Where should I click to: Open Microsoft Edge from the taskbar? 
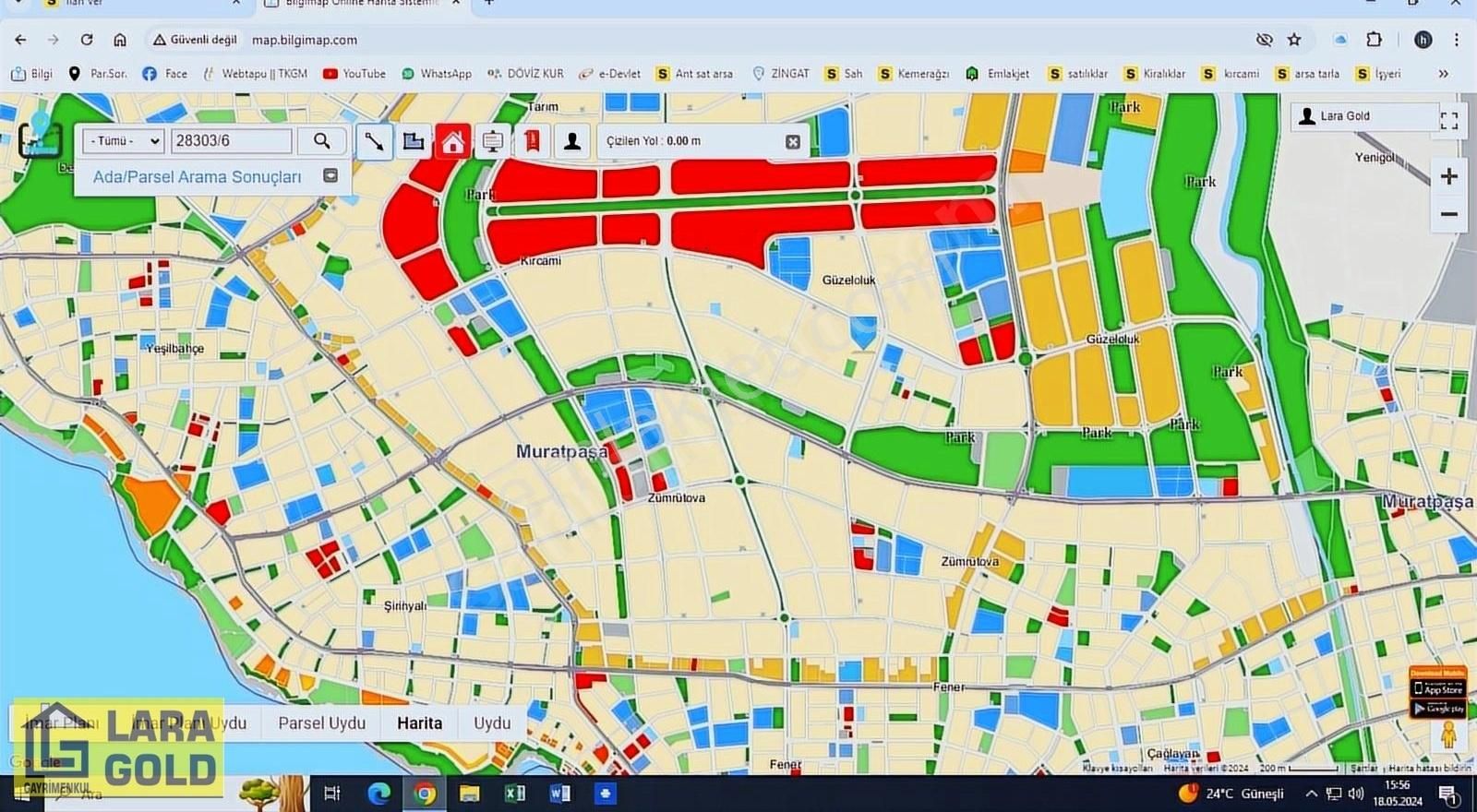(379, 793)
